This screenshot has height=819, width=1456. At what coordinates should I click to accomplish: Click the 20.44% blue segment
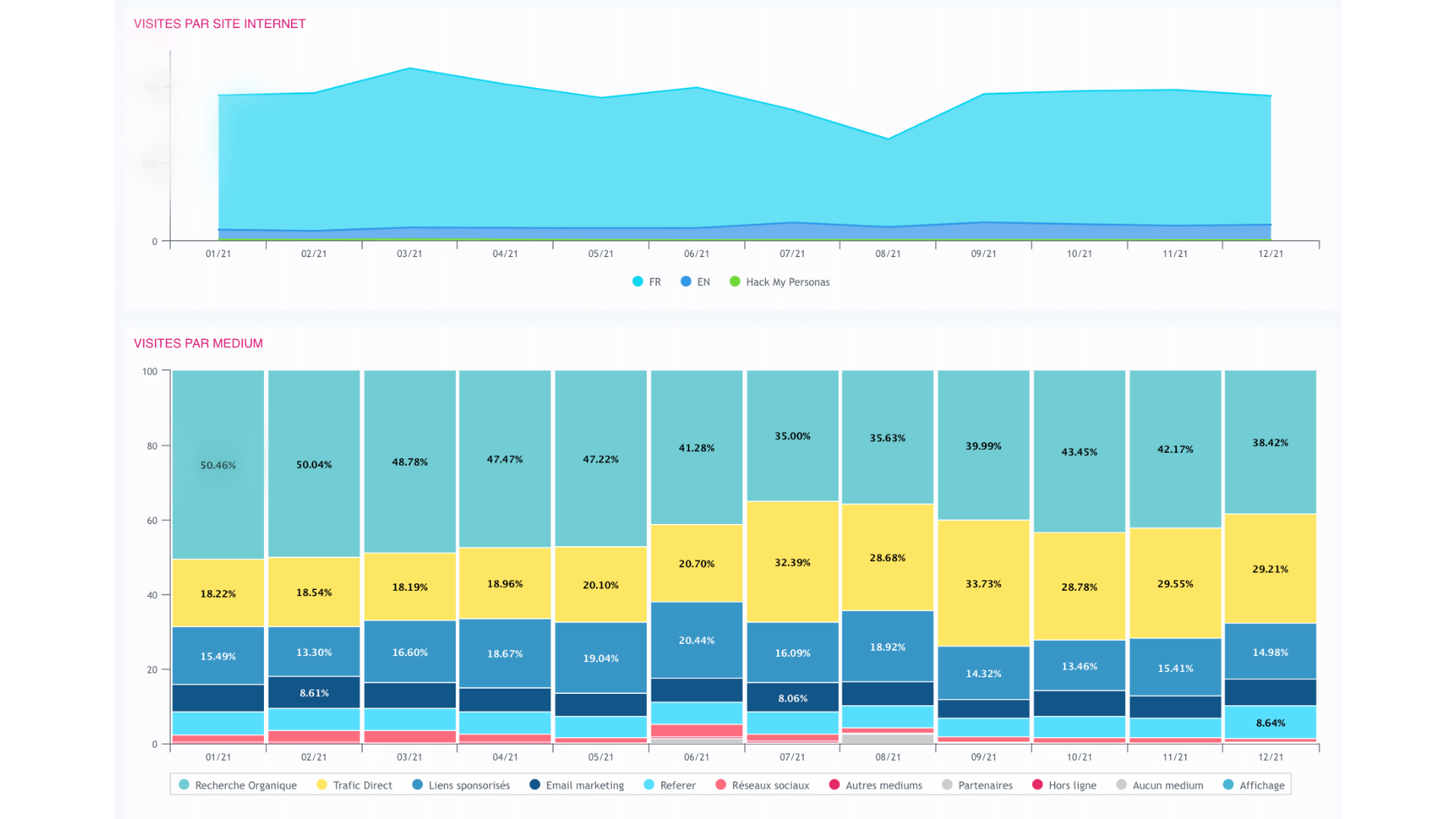pyautogui.click(x=697, y=640)
